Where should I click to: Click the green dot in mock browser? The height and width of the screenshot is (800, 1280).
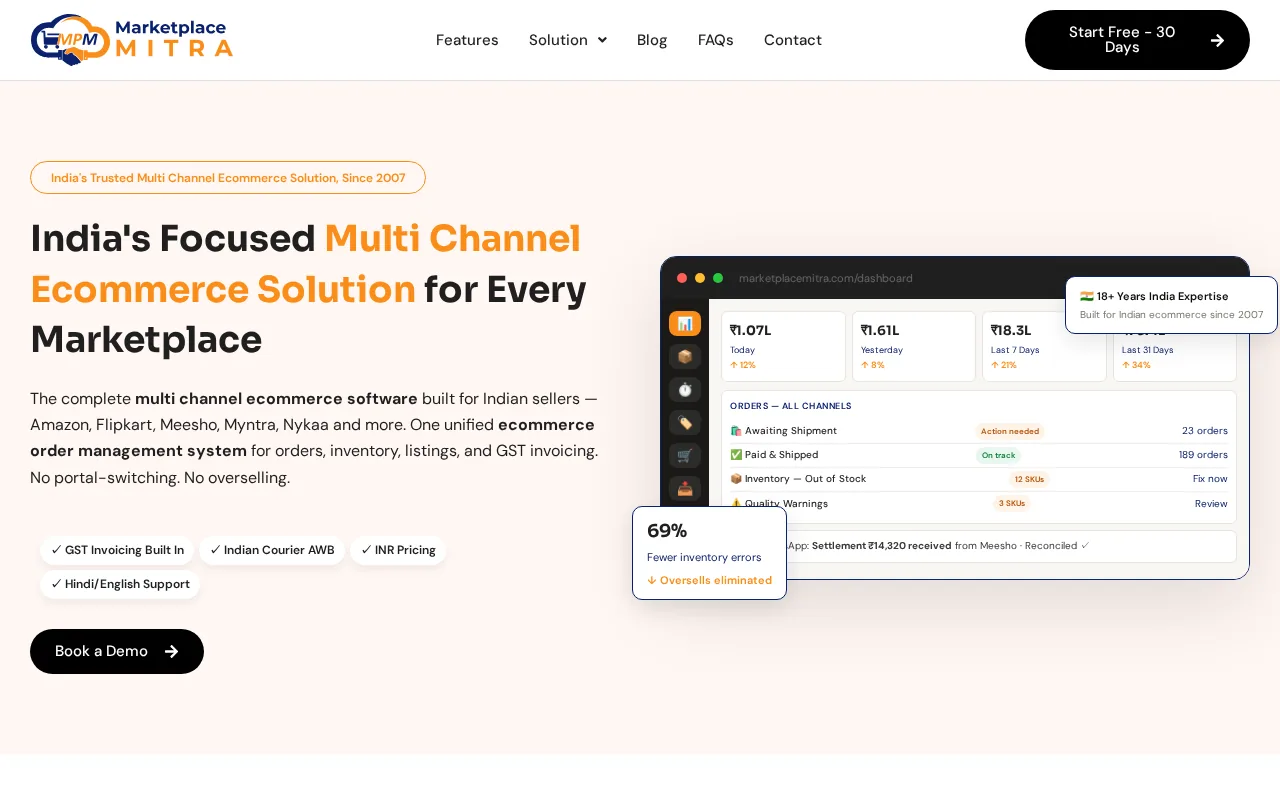(718, 278)
